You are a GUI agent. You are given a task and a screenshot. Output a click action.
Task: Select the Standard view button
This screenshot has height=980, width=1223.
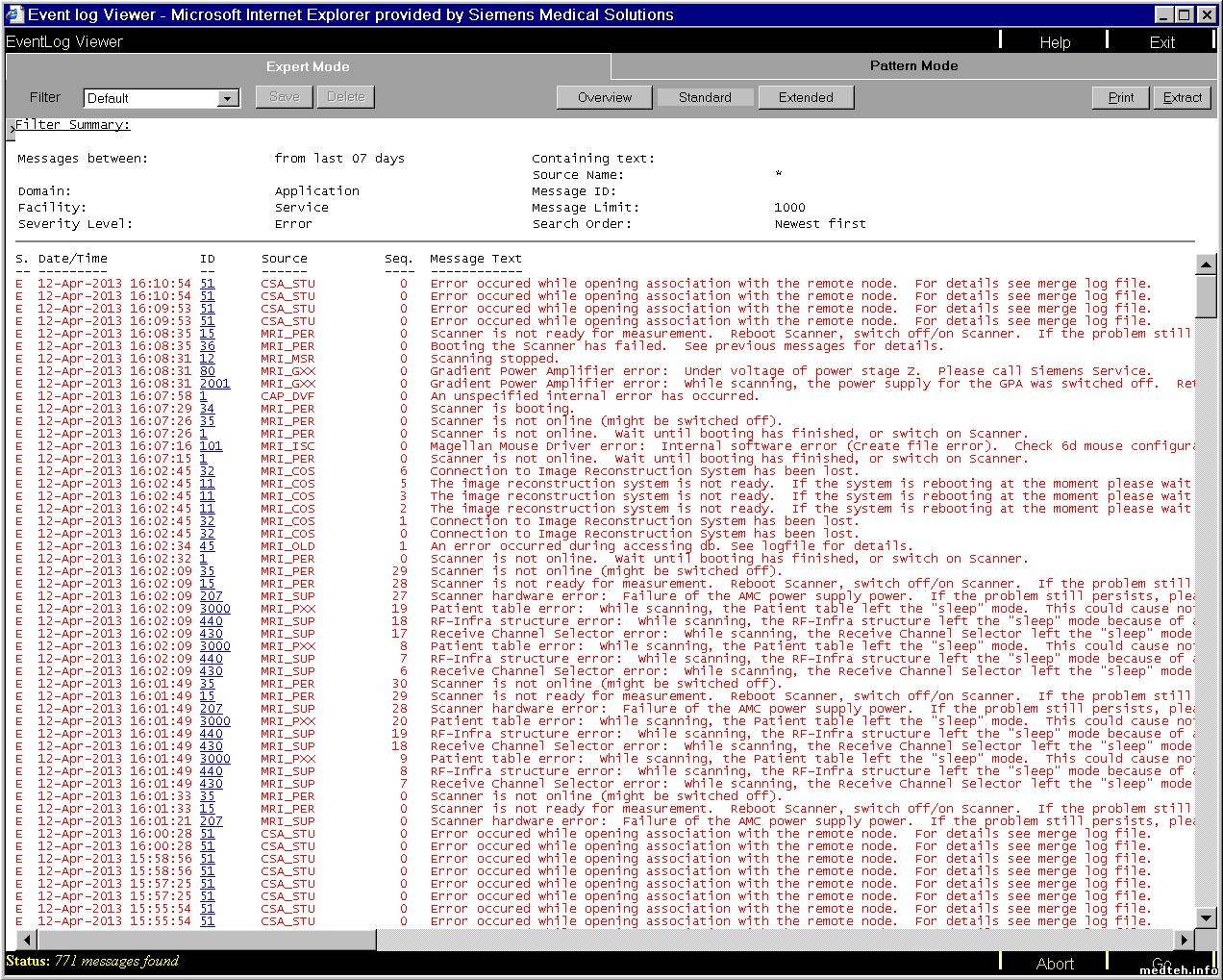(x=705, y=97)
